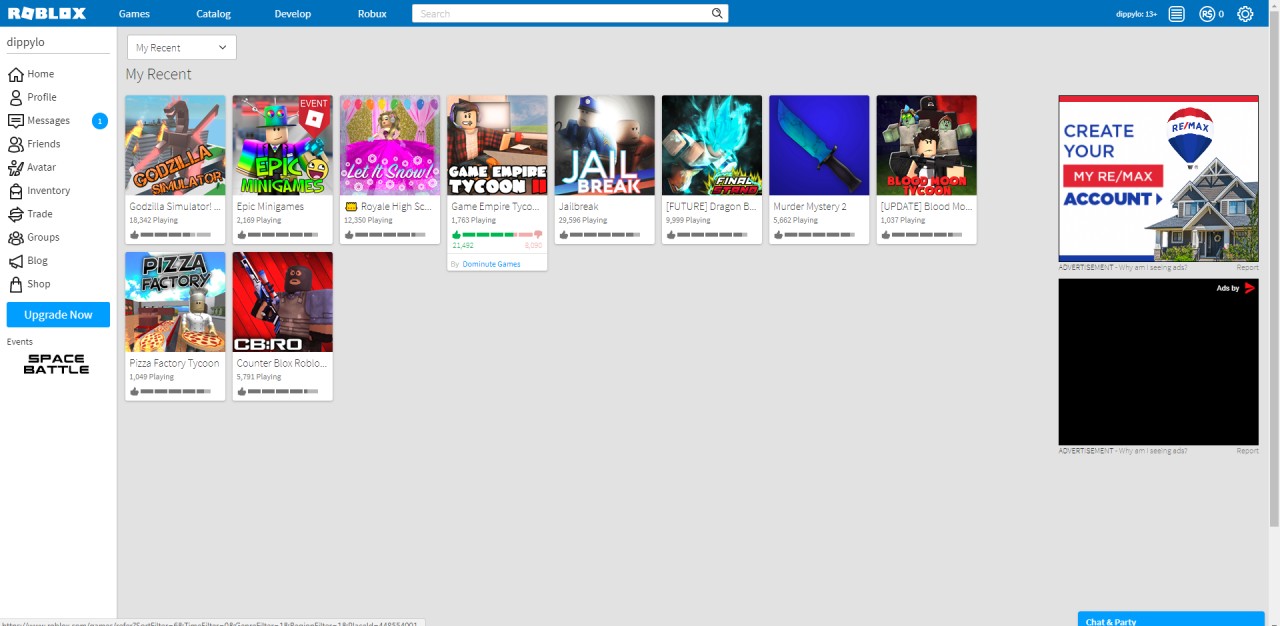Open the notifications feed icon
Viewport: 1280px width, 626px height.
(1177, 14)
